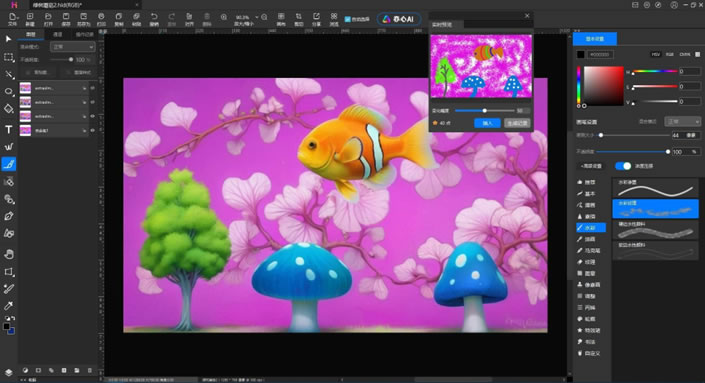Toggle the blue checkbox beside AI button
This screenshot has height=383, width=705.
[347, 19]
